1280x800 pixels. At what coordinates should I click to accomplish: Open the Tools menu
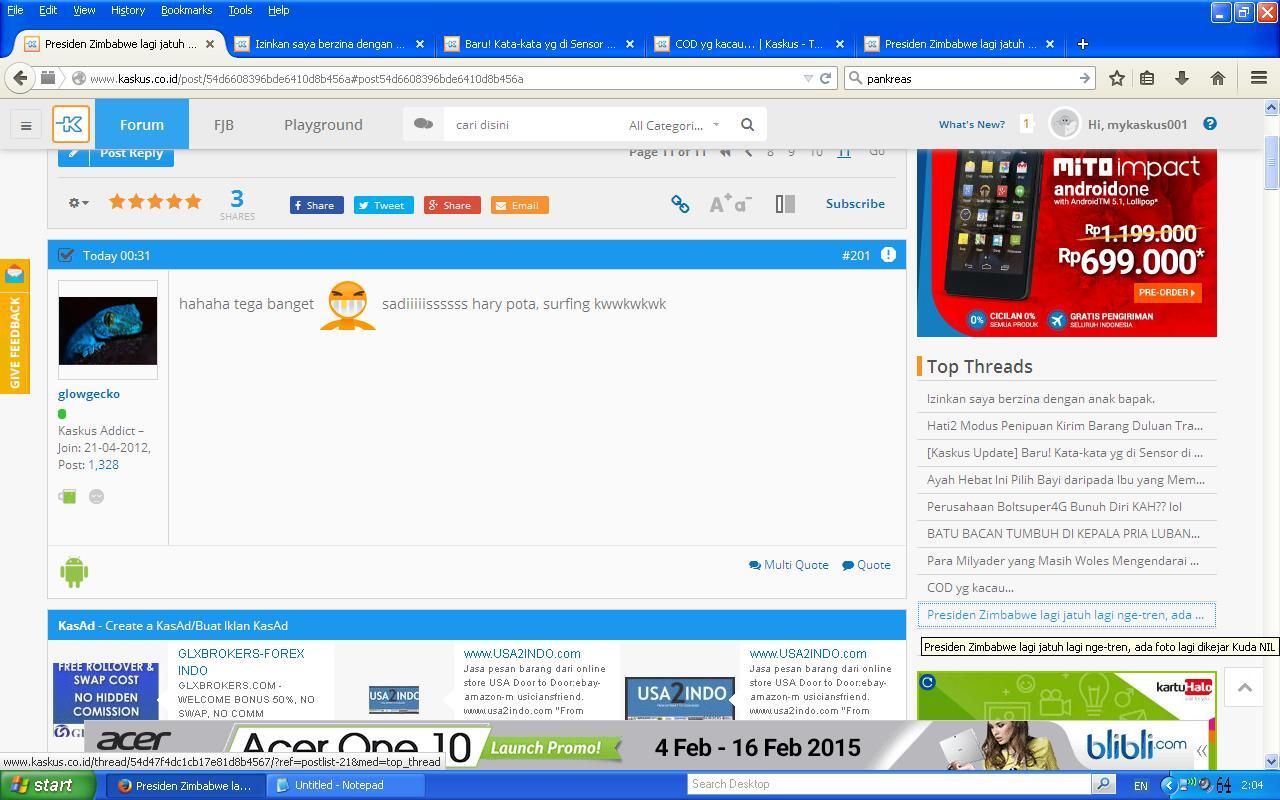point(240,10)
